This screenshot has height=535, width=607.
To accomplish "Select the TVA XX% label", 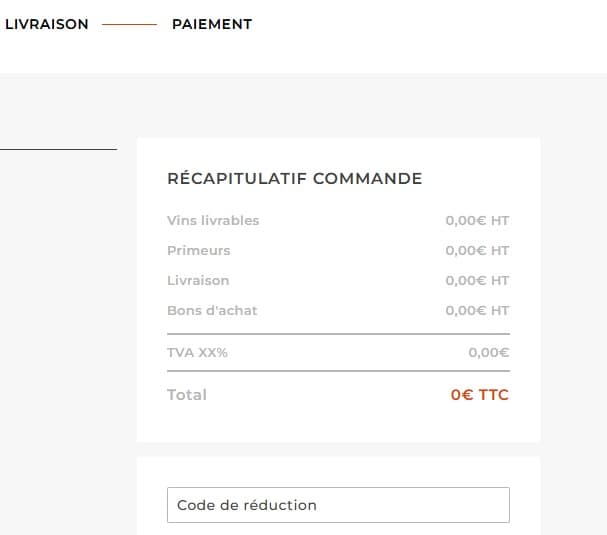I will 197,352.
